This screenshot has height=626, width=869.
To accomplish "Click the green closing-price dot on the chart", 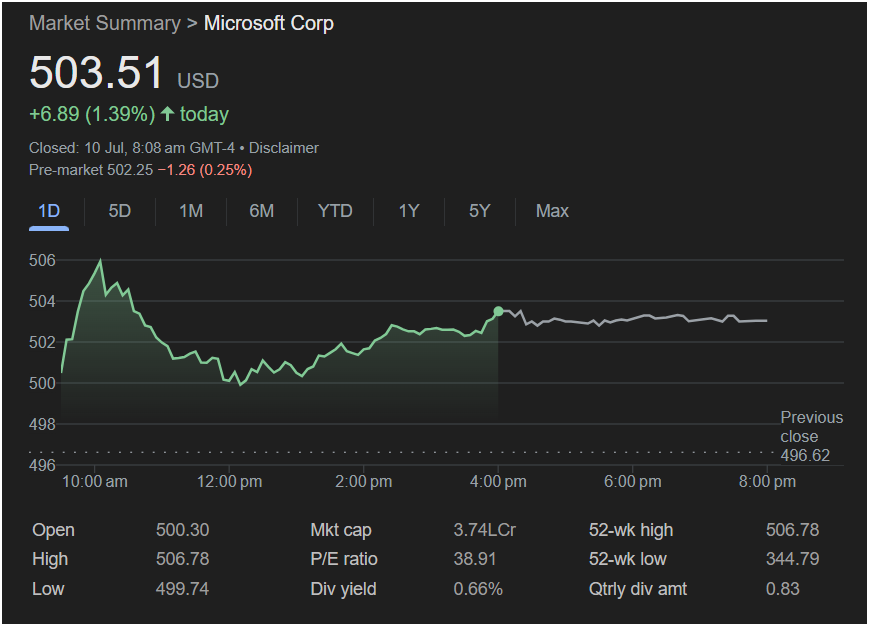I will [498, 311].
